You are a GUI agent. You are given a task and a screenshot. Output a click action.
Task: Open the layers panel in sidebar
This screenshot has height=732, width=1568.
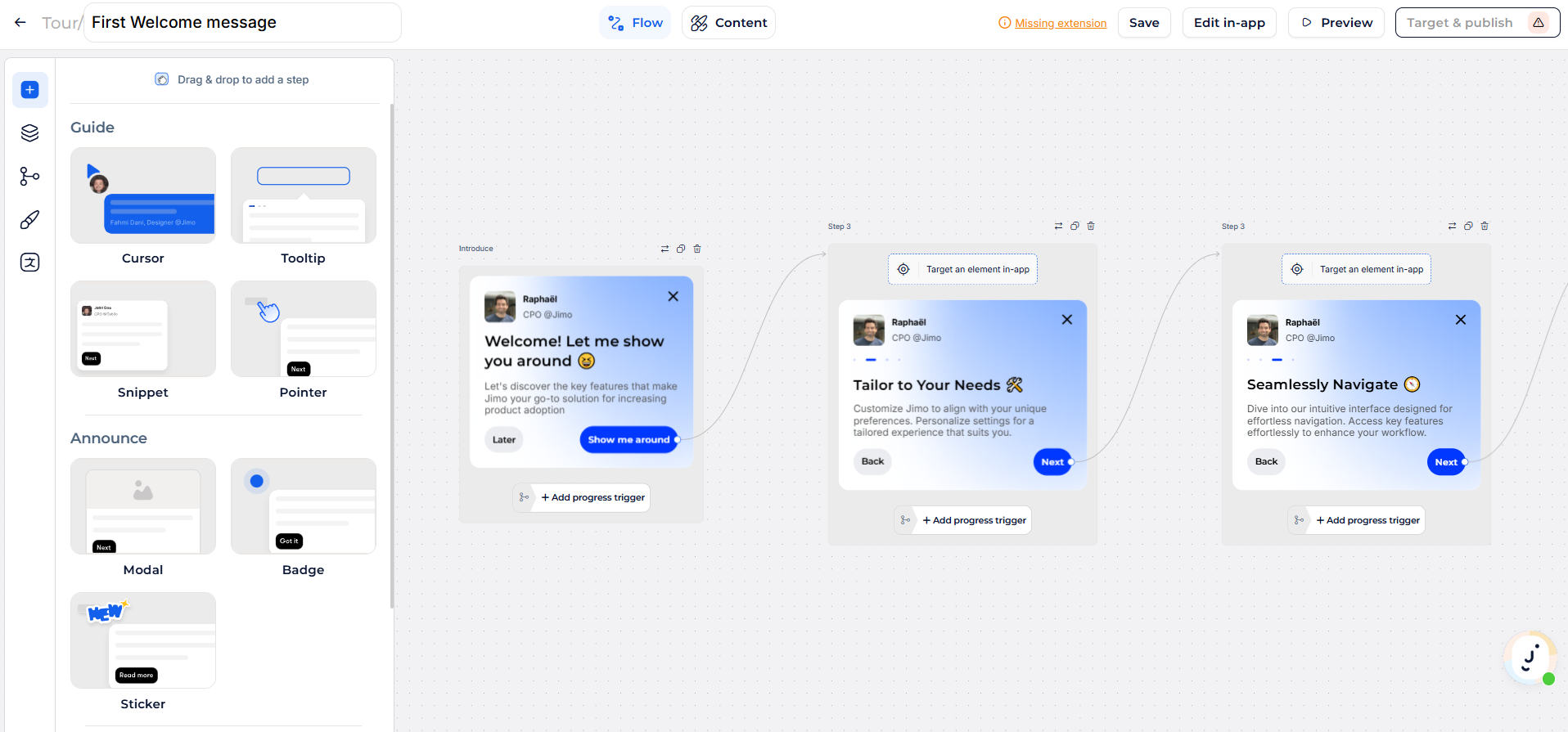[x=29, y=132]
